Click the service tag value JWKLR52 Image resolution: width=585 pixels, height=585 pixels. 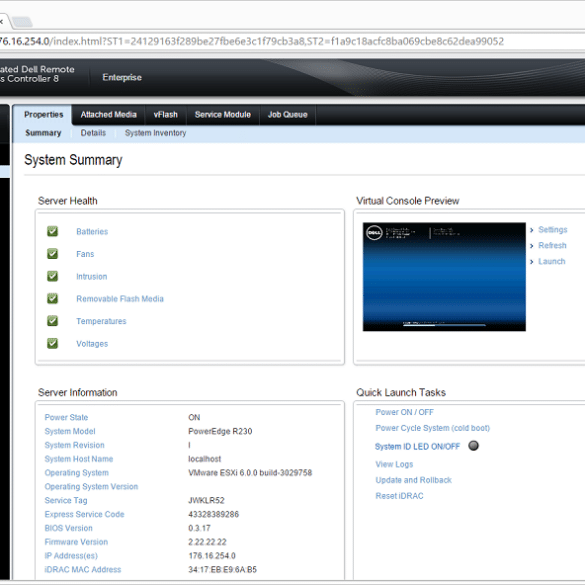206,500
